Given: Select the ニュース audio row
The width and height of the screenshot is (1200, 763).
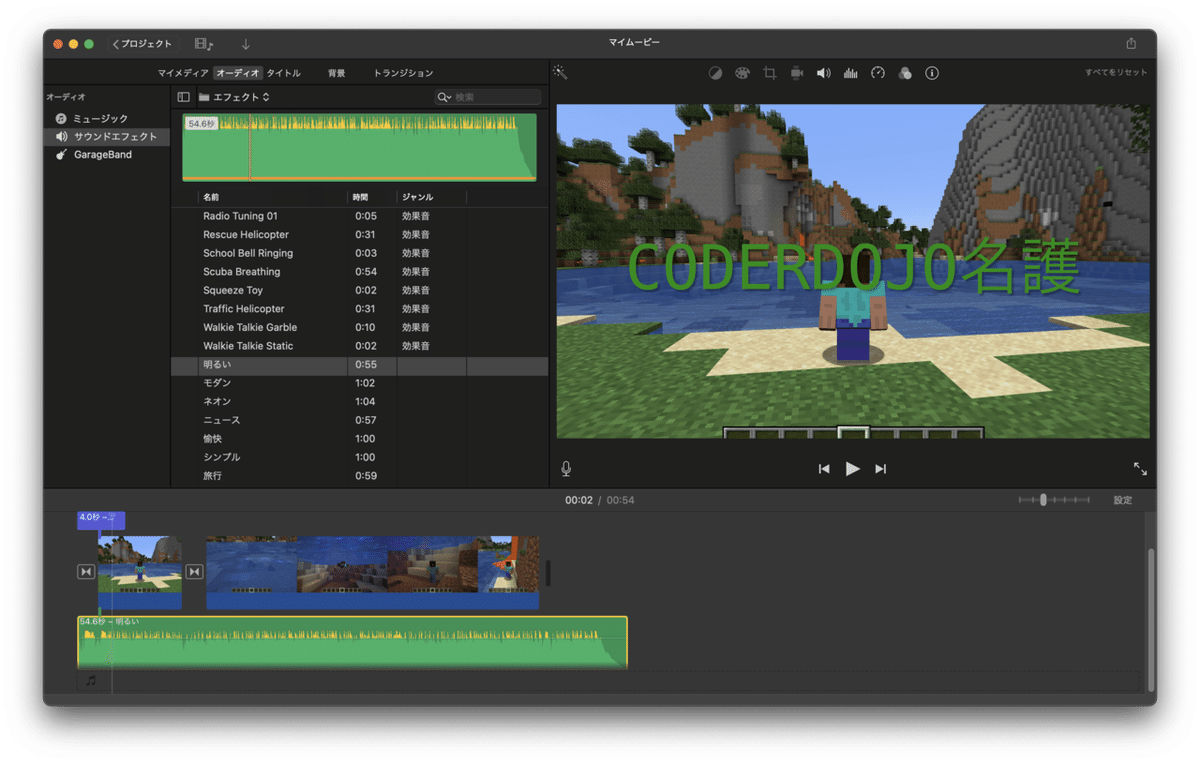Looking at the screenshot, I should pyautogui.click(x=359, y=420).
